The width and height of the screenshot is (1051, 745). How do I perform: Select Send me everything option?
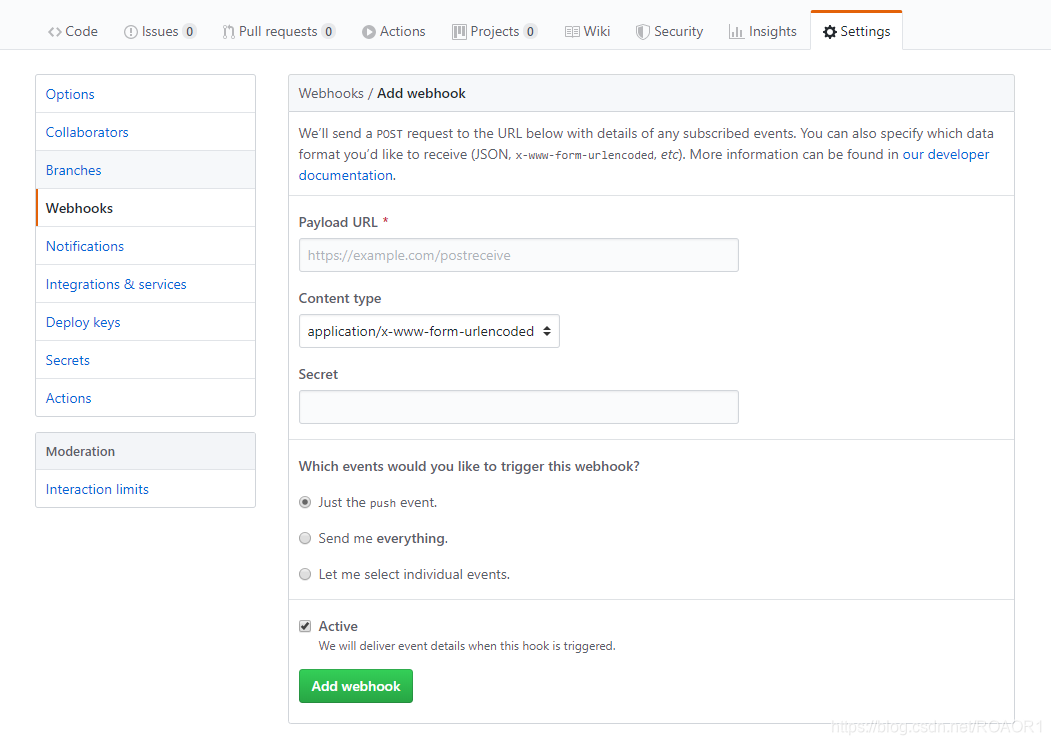coord(305,538)
